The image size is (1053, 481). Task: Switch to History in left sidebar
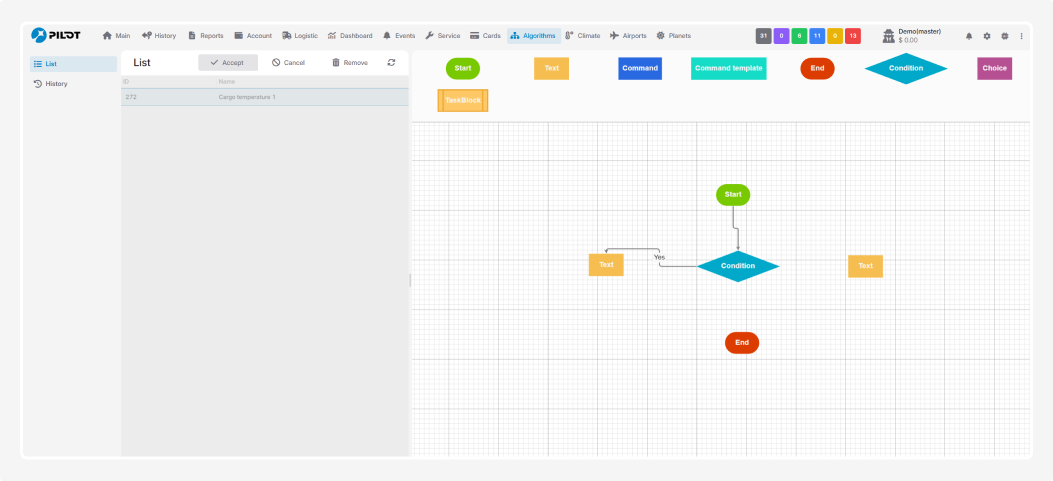[x=56, y=84]
